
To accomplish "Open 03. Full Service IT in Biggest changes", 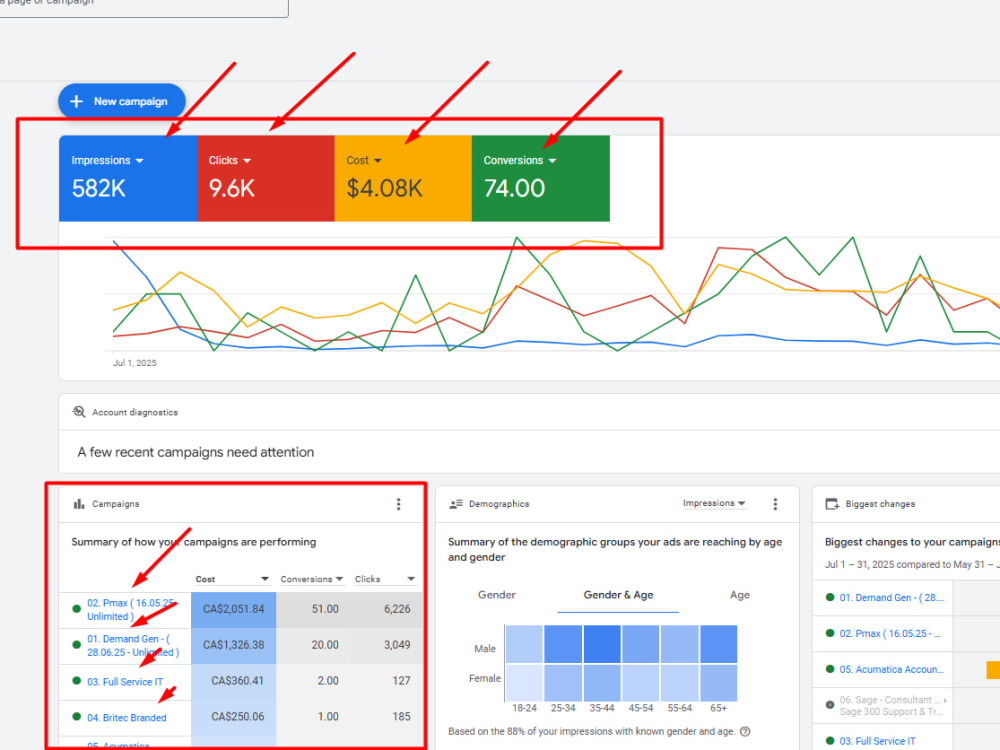I will point(878,741).
